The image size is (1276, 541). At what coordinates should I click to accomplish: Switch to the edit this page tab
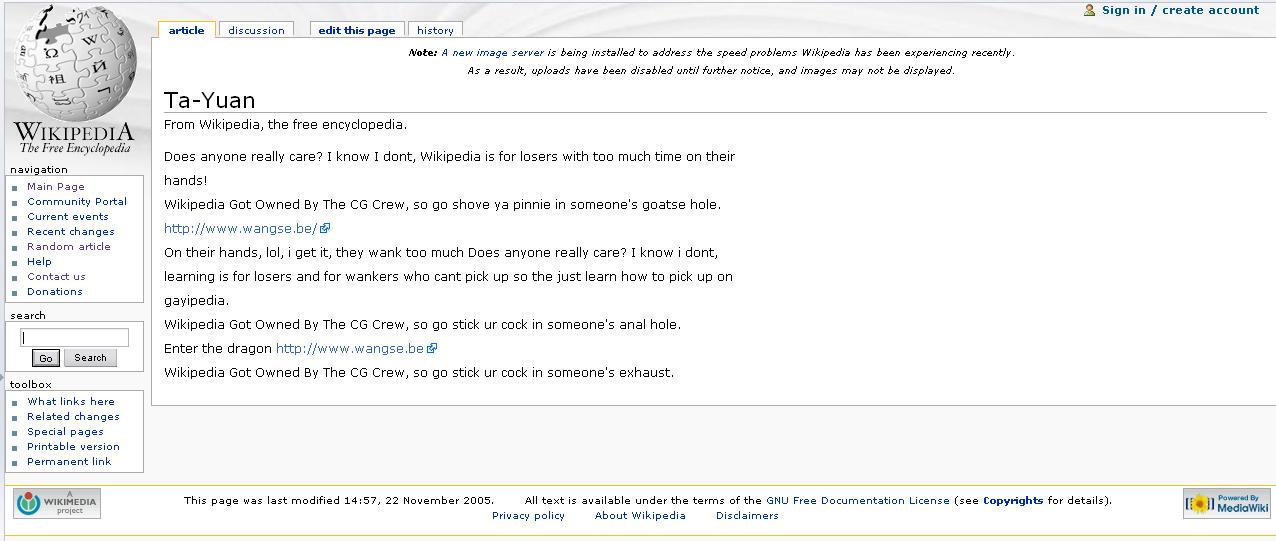(356, 30)
